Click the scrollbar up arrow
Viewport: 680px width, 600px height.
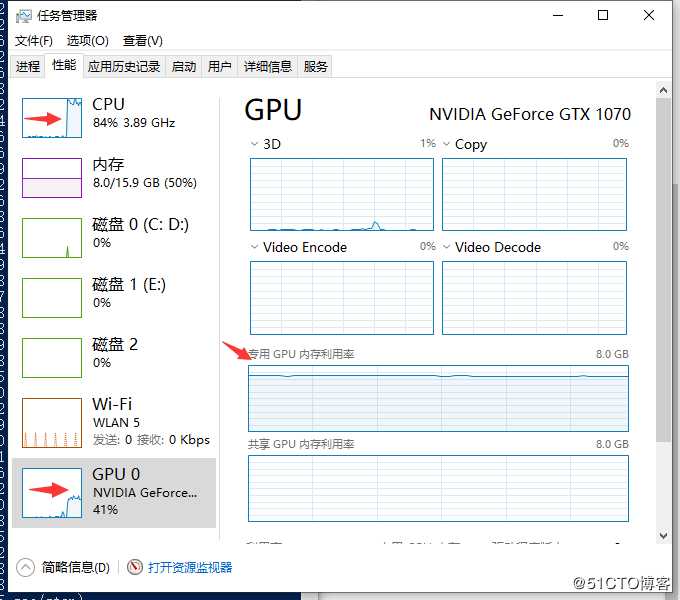coord(663,90)
